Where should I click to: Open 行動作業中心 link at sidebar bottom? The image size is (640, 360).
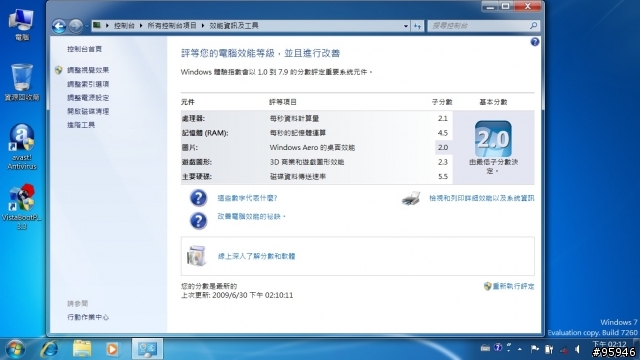[x=88, y=317]
